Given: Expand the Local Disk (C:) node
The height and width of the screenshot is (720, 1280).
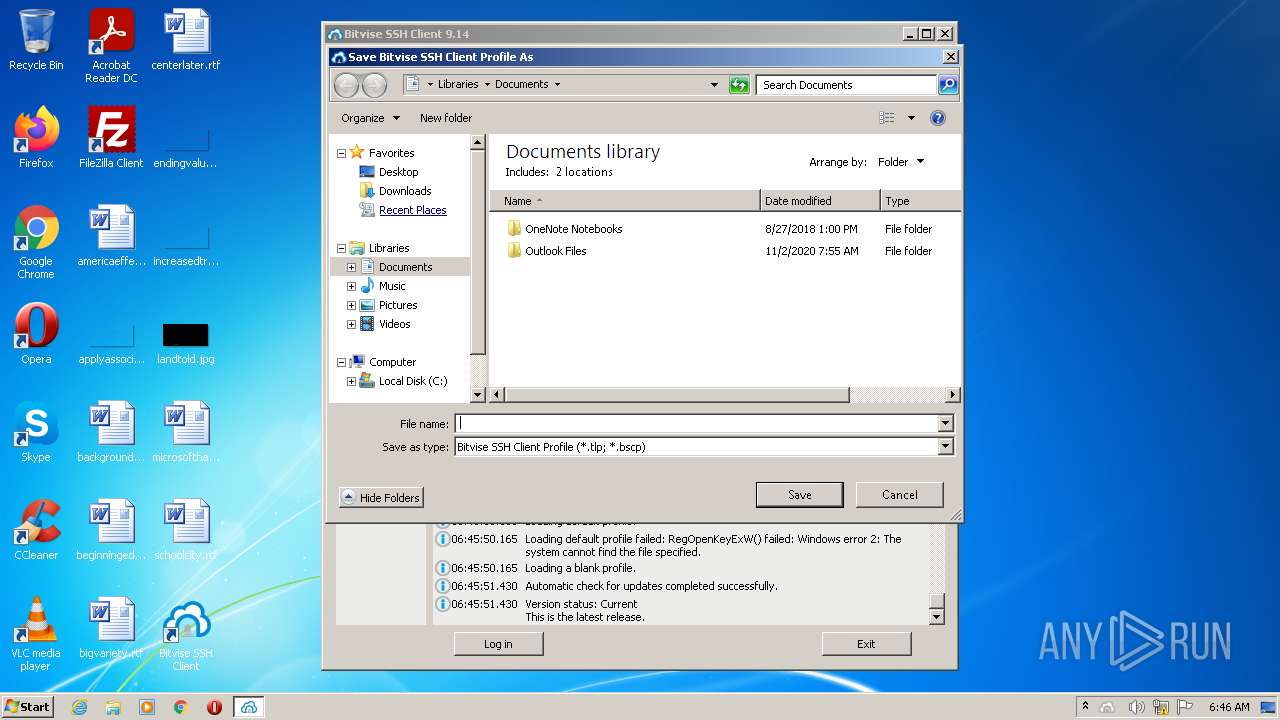Looking at the screenshot, I should click(x=351, y=381).
